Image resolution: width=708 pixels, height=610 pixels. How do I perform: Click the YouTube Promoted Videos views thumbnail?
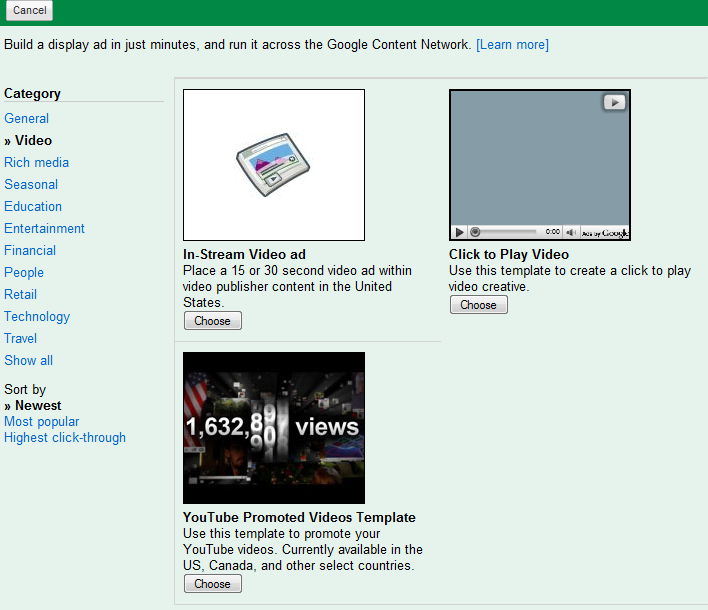274,428
